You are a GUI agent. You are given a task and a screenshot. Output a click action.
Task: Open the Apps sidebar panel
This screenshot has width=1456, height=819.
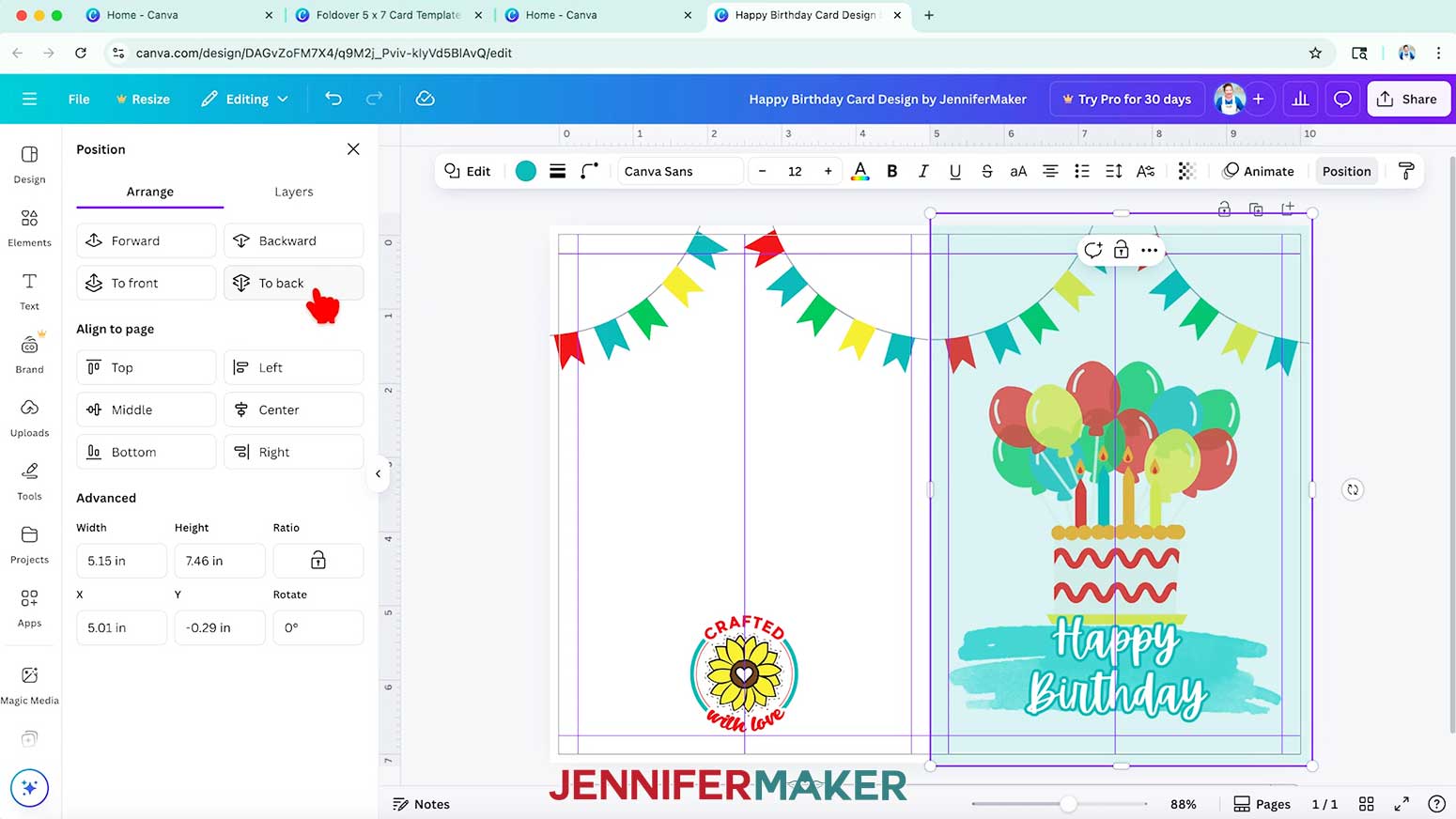[29, 608]
